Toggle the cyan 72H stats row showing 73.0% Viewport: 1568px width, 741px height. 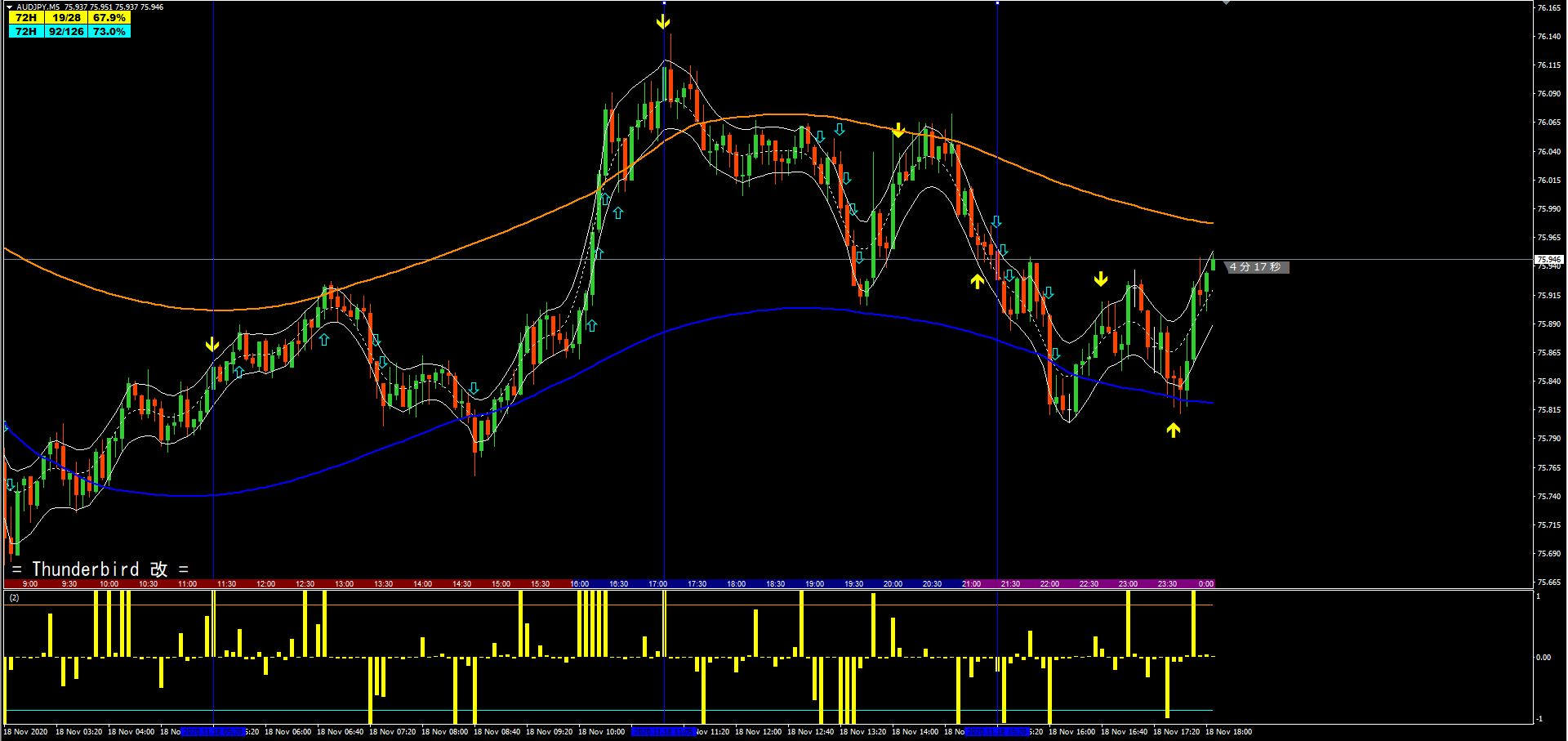69,31
